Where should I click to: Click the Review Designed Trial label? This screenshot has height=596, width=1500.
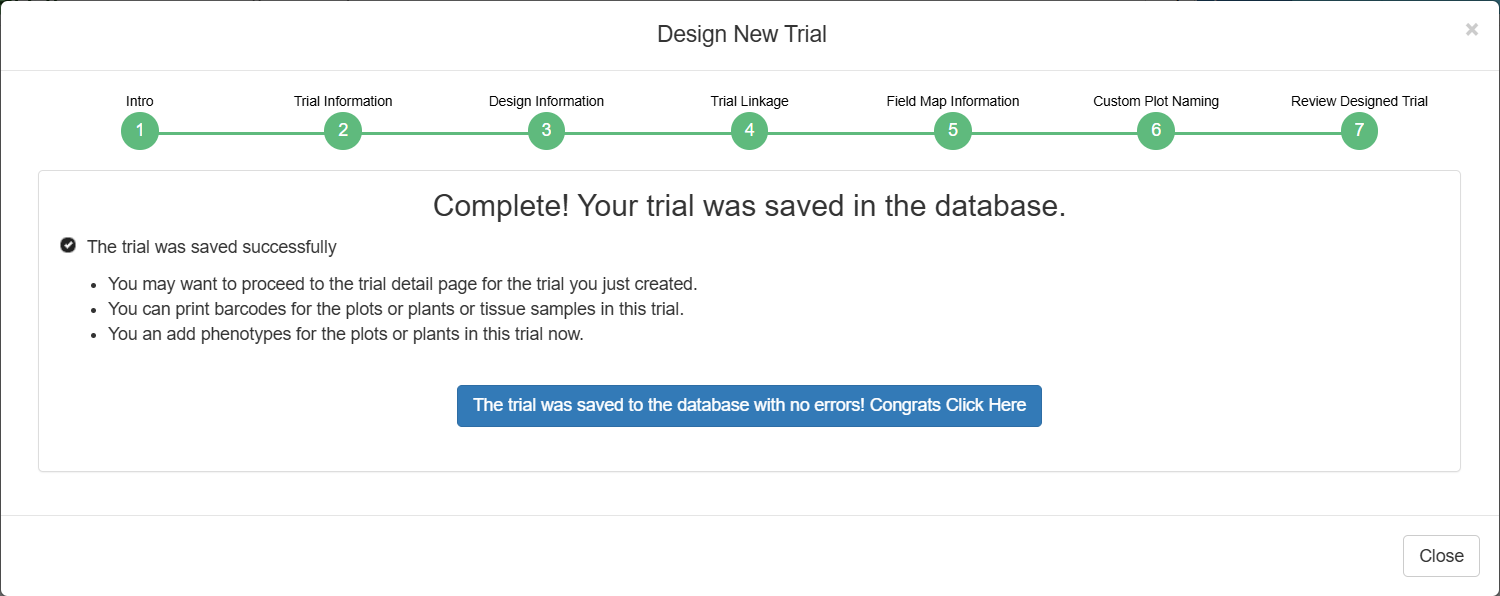(1359, 101)
